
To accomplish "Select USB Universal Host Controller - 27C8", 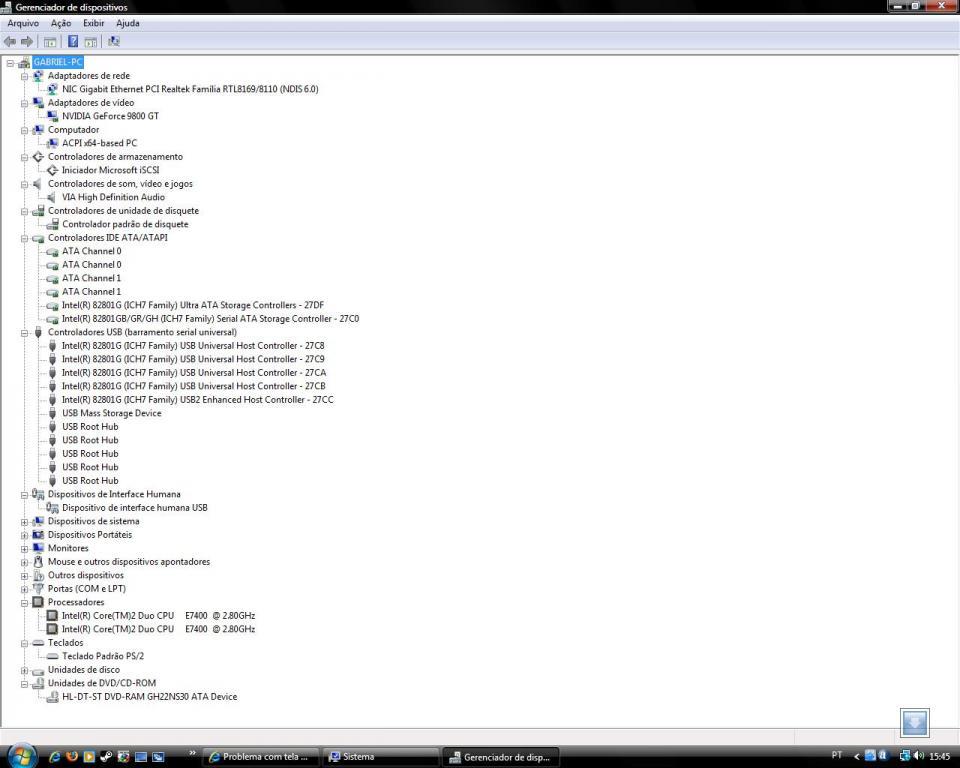I will (x=193, y=345).
